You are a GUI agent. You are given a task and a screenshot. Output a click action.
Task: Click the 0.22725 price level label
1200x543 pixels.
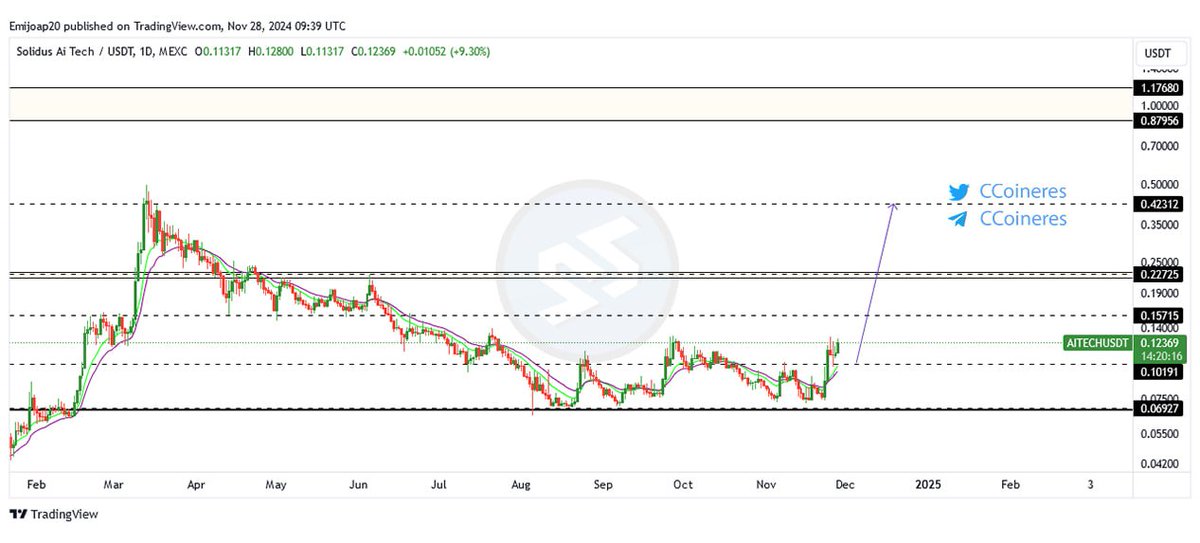pyautogui.click(x=1161, y=273)
